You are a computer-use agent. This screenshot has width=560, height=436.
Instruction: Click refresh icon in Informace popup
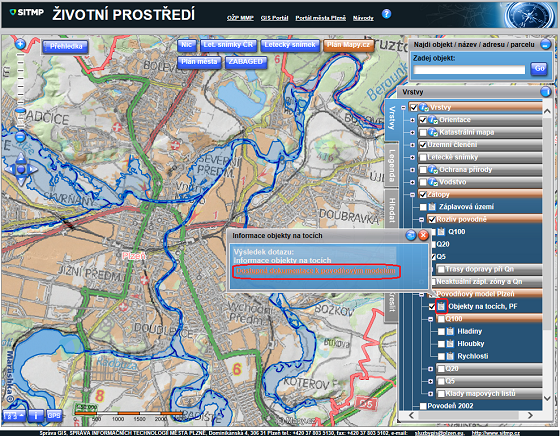click(x=411, y=235)
